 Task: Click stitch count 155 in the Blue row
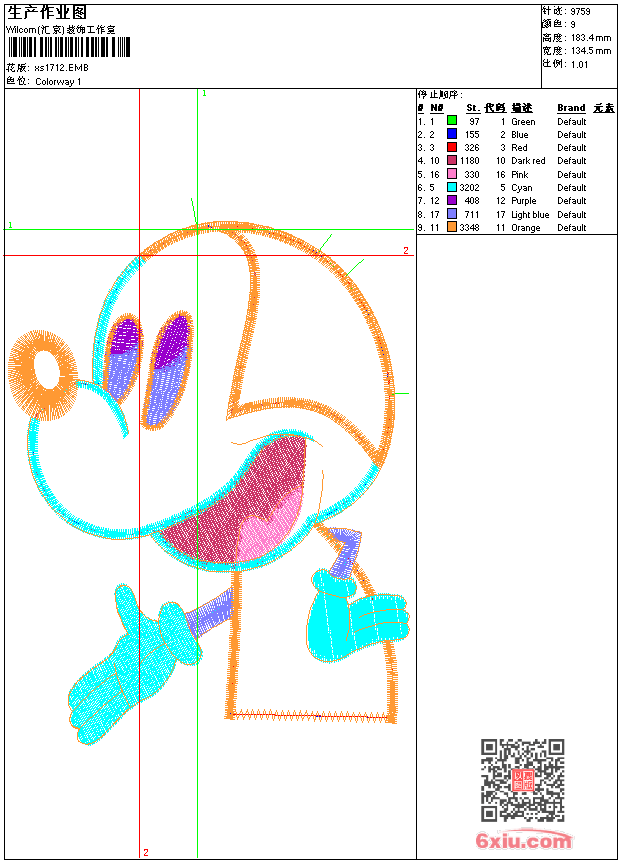click(x=472, y=135)
